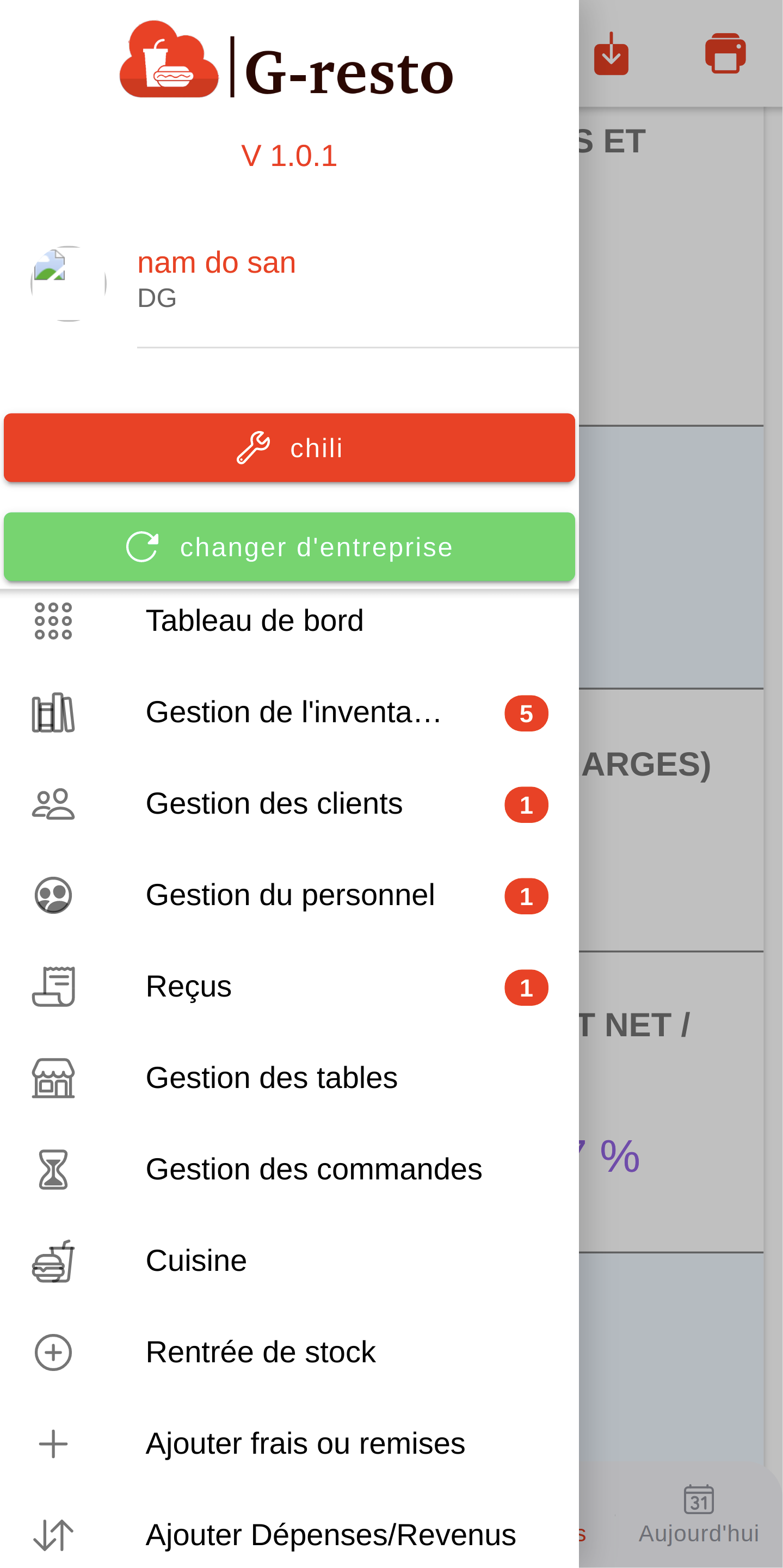Click the Reçus receipt icon
Screen dimensions: 783x1568
(x=53, y=987)
